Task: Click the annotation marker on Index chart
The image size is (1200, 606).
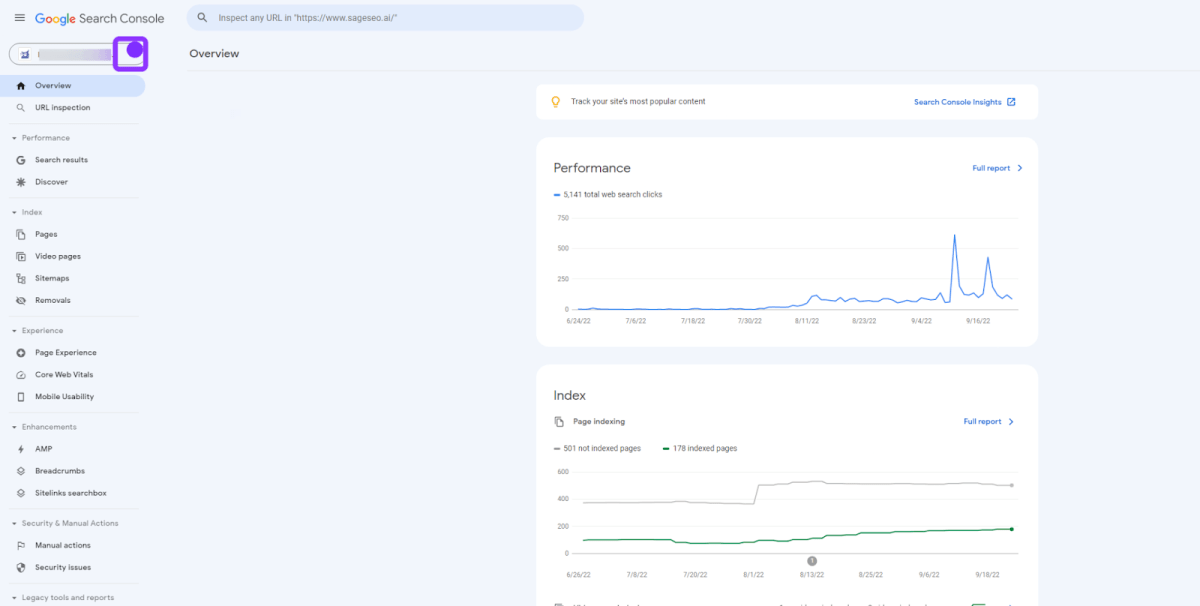Action: click(x=812, y=561)
